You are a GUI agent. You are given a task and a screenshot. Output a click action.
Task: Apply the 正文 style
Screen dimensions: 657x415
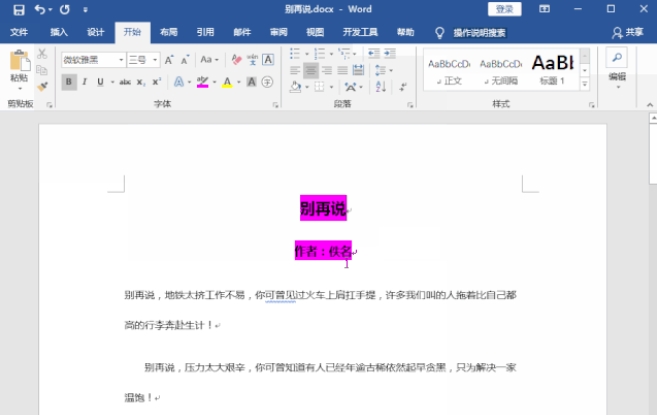coord(449,70)
